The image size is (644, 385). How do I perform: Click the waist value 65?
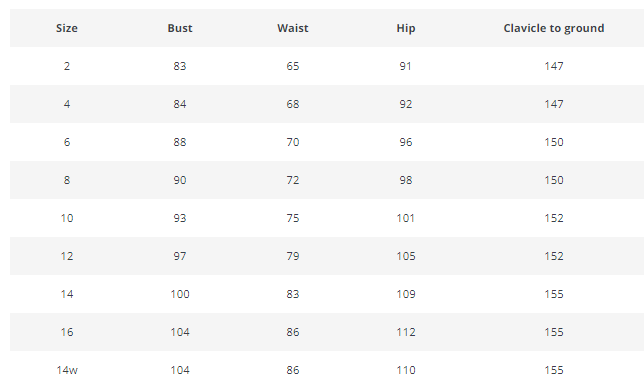[x=292, y=66]
